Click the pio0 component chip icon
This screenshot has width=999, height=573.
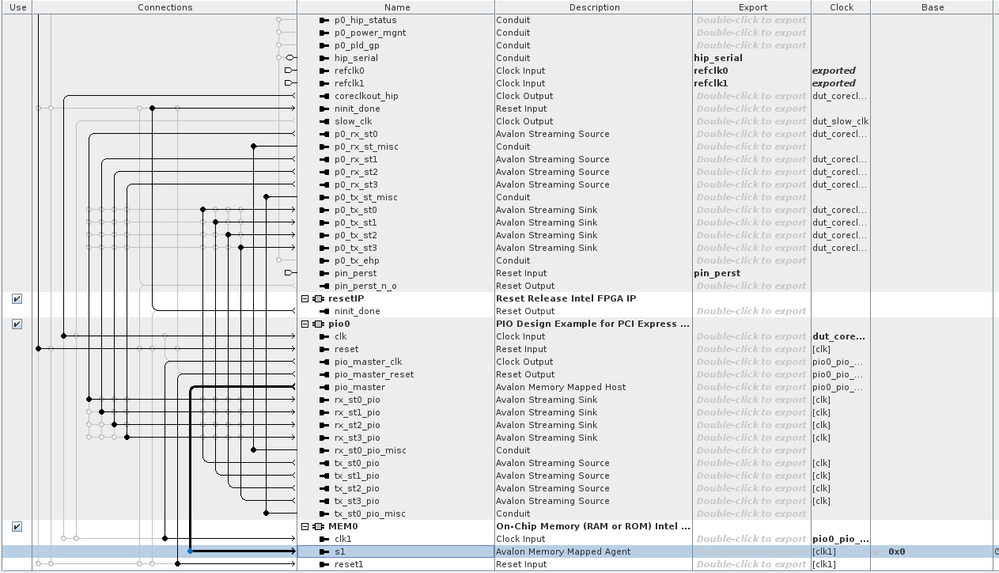[x=318, y=324]
